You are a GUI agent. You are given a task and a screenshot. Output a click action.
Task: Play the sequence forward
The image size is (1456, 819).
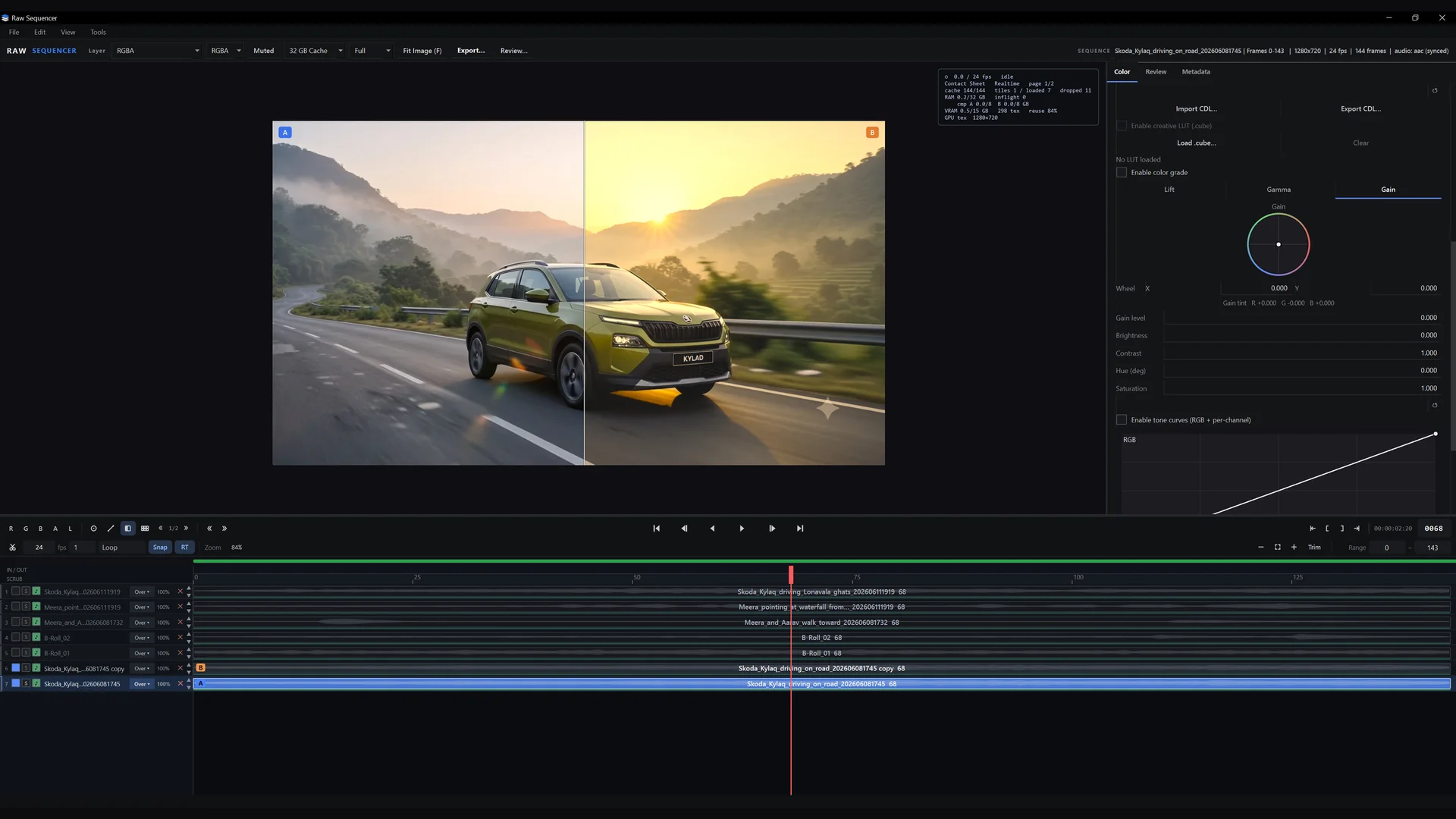pyautogui.click(x=742, y=529)
